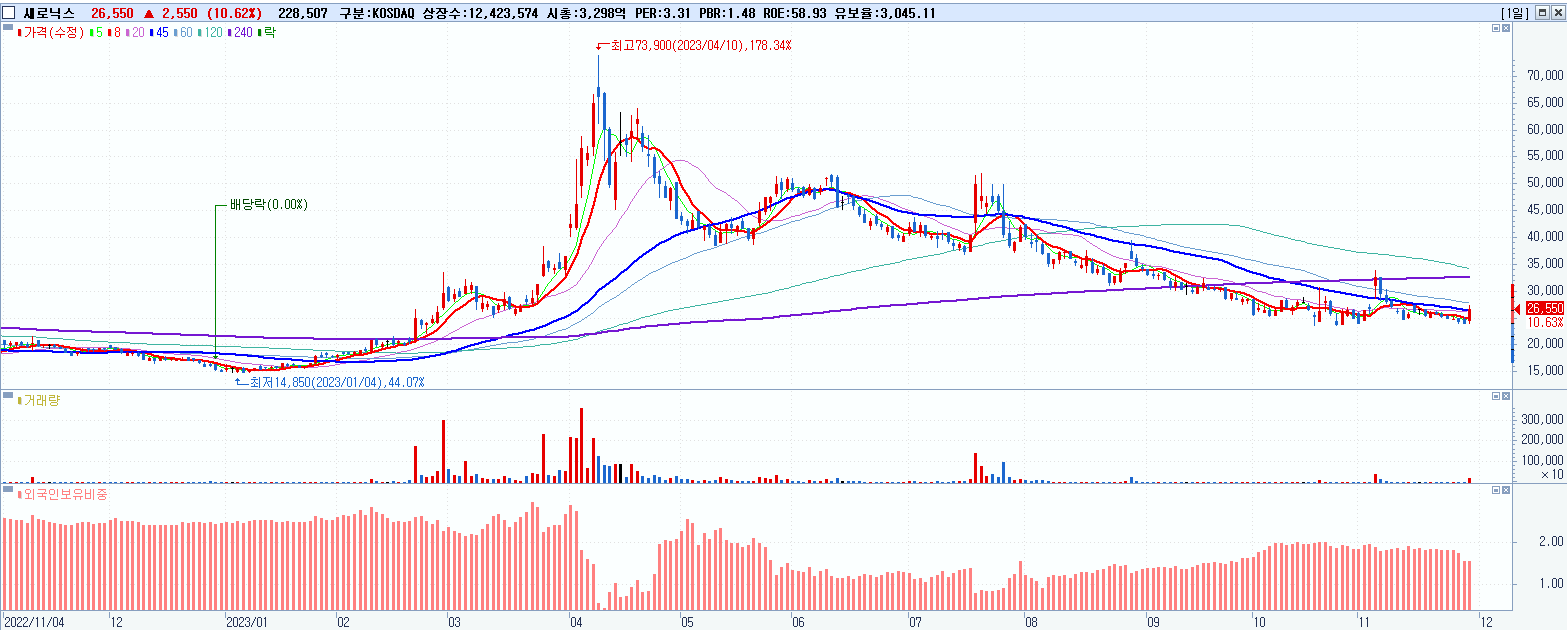Click the 04 month marker on date axis
The height and width of the screenshot is (630, 1567).
click(575, 620)
